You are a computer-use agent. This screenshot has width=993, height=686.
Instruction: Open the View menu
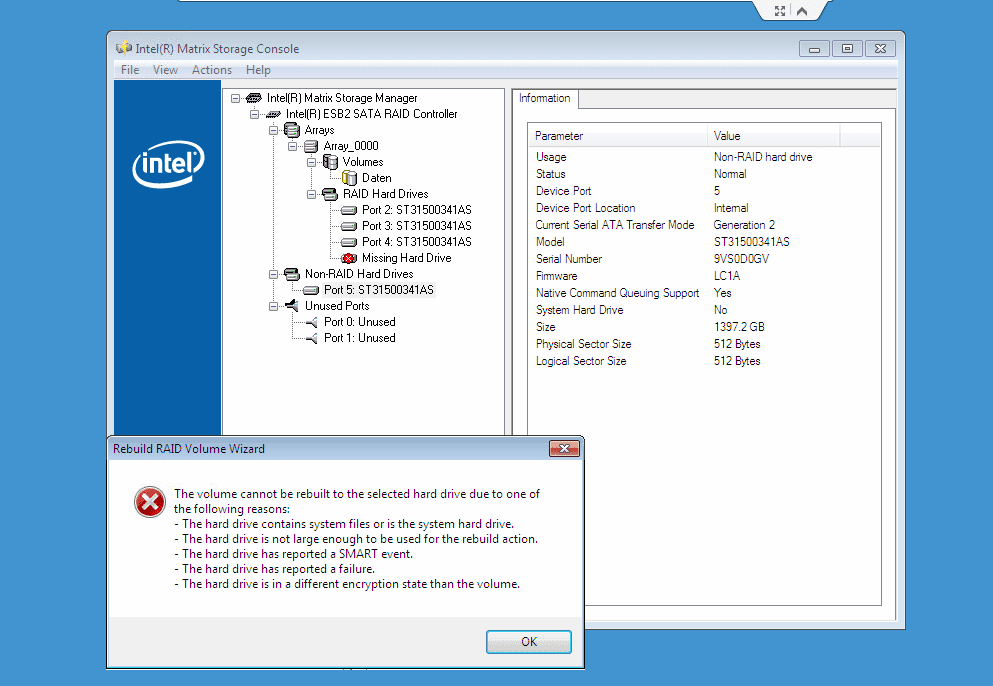point(165,70)
